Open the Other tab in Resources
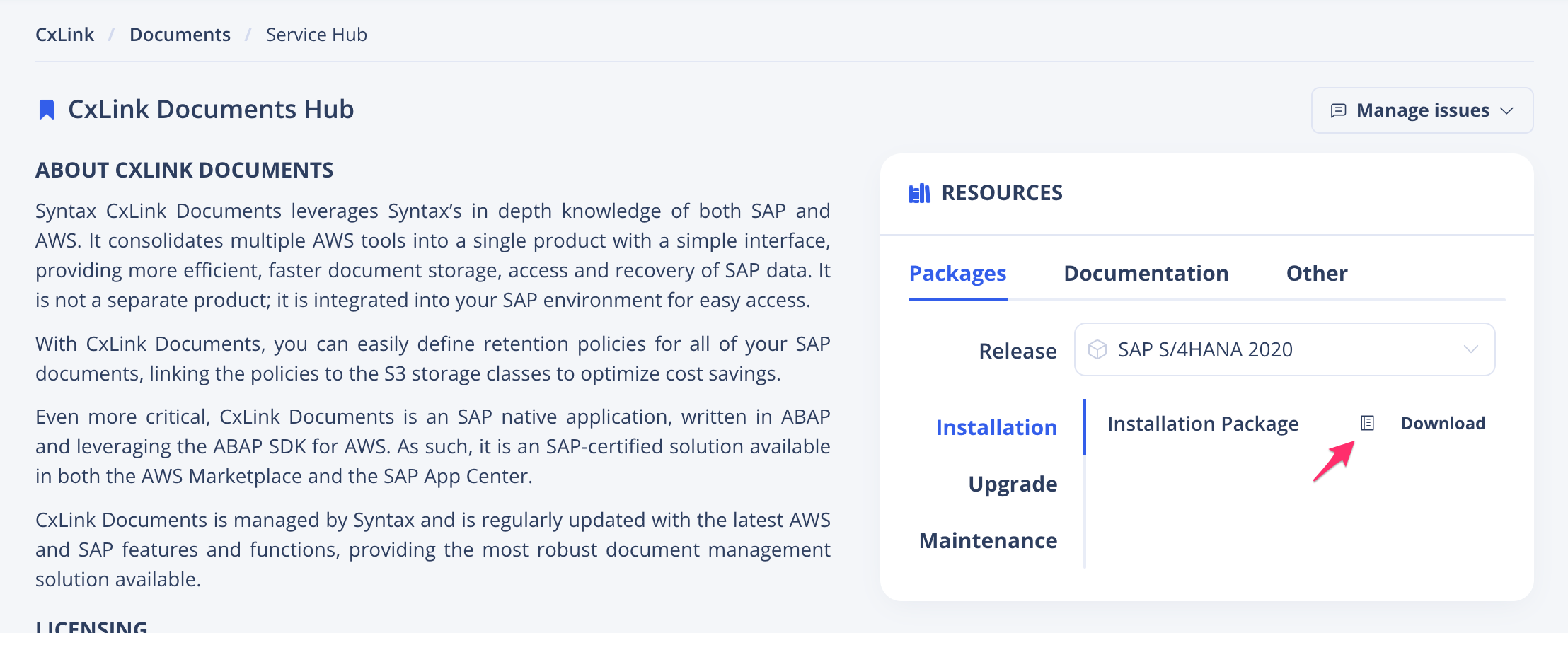 (x=1316, y=273)
